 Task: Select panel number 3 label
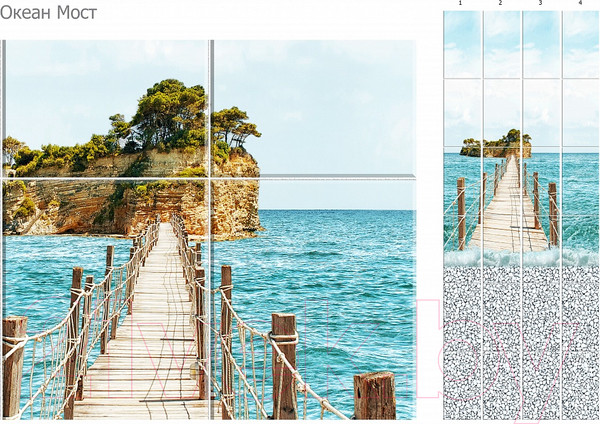(540, 3)
